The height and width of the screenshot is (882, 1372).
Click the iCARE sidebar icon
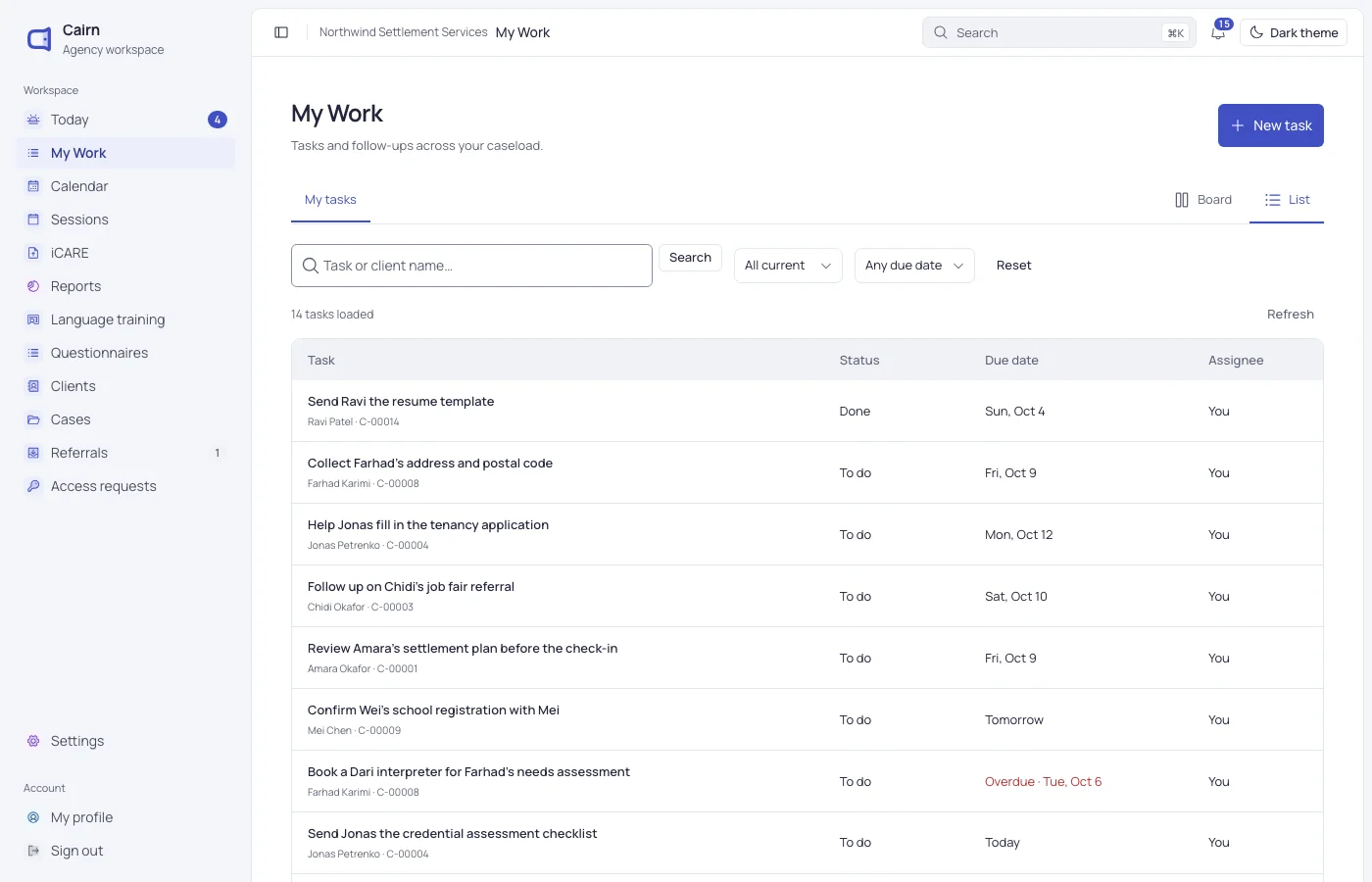[33, 253]
